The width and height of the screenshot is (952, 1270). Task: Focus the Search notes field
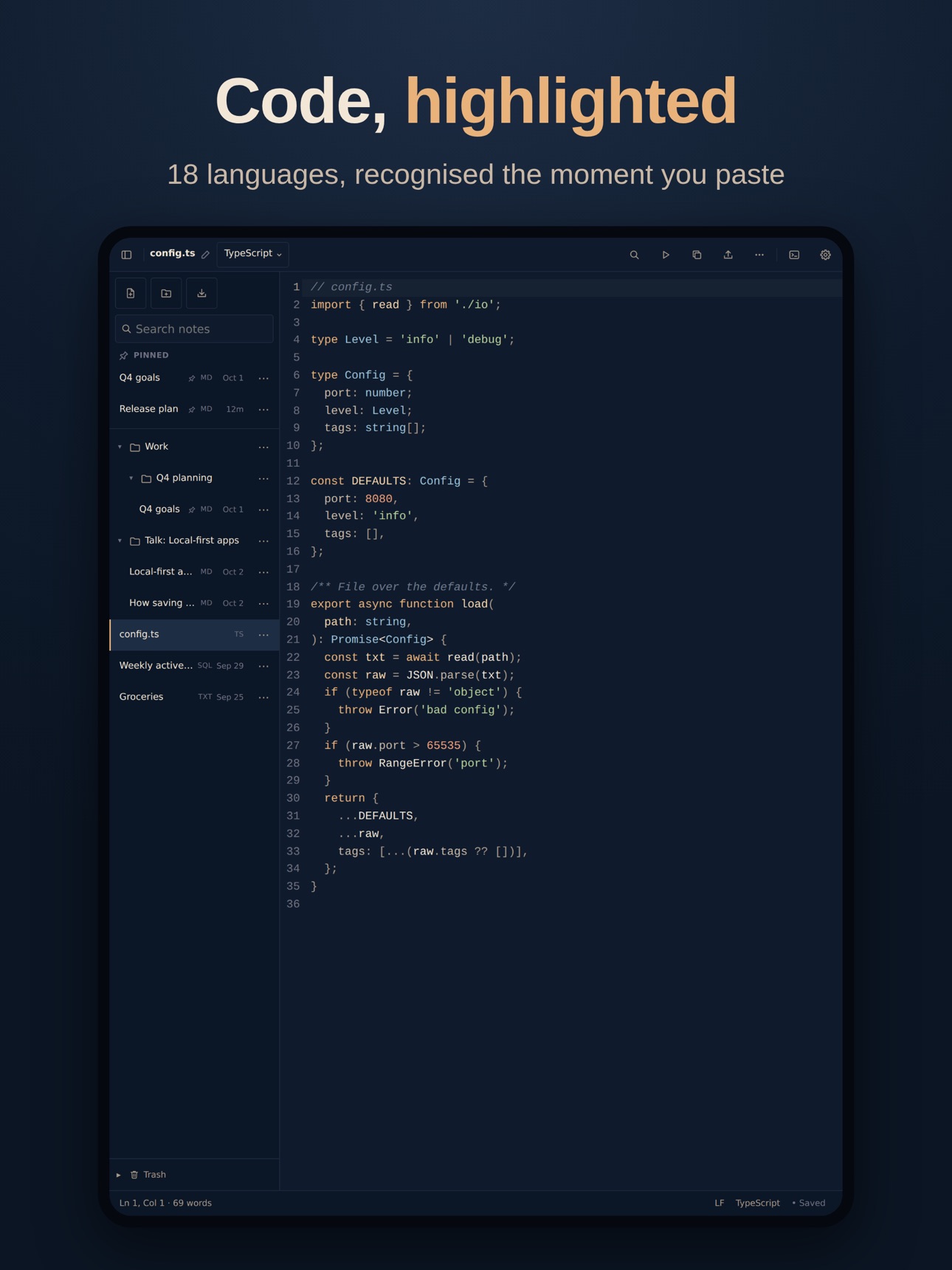(x=194, y=329)
